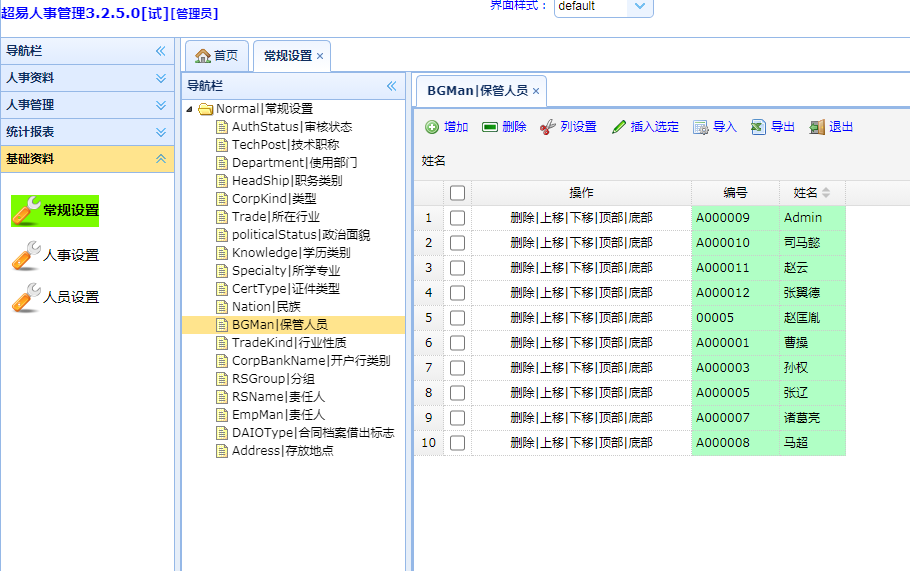Open the 界面样式 default dropdown

pyautogui.click(x=640, y=6)
